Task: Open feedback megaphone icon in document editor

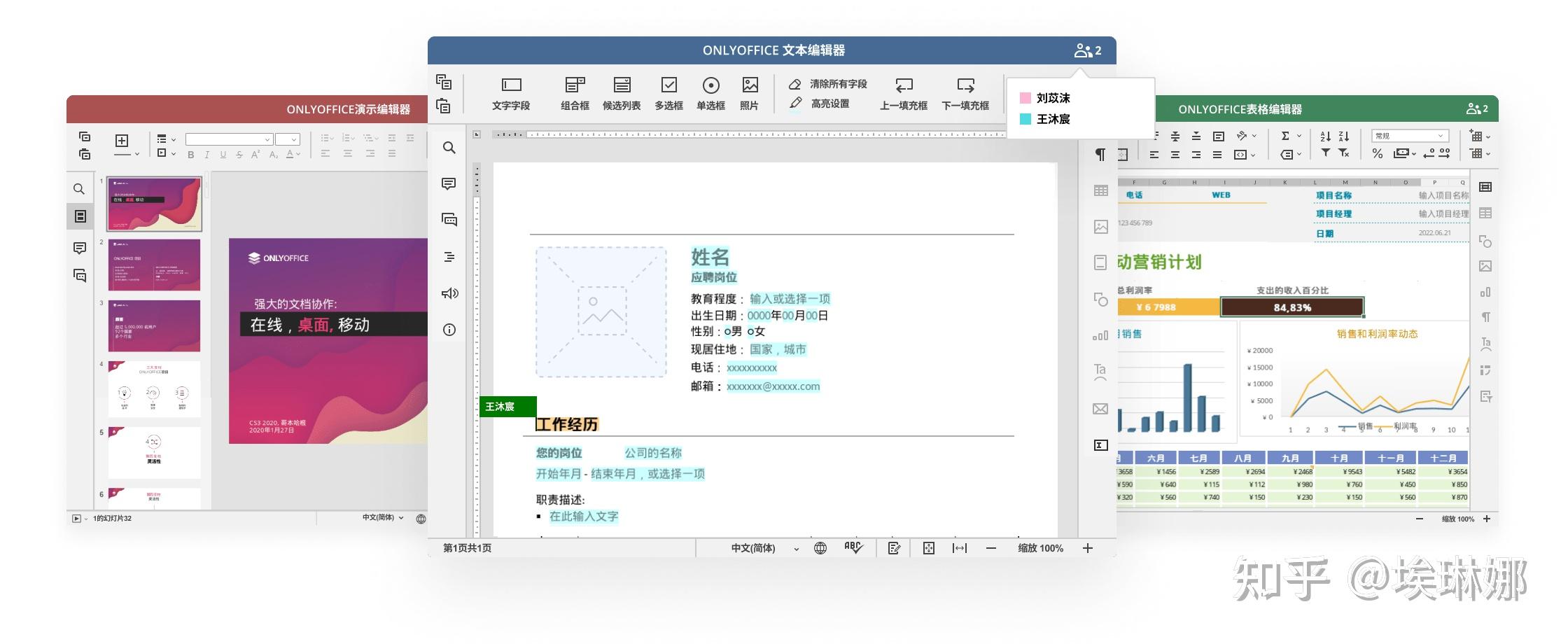Action: [449, 293]
